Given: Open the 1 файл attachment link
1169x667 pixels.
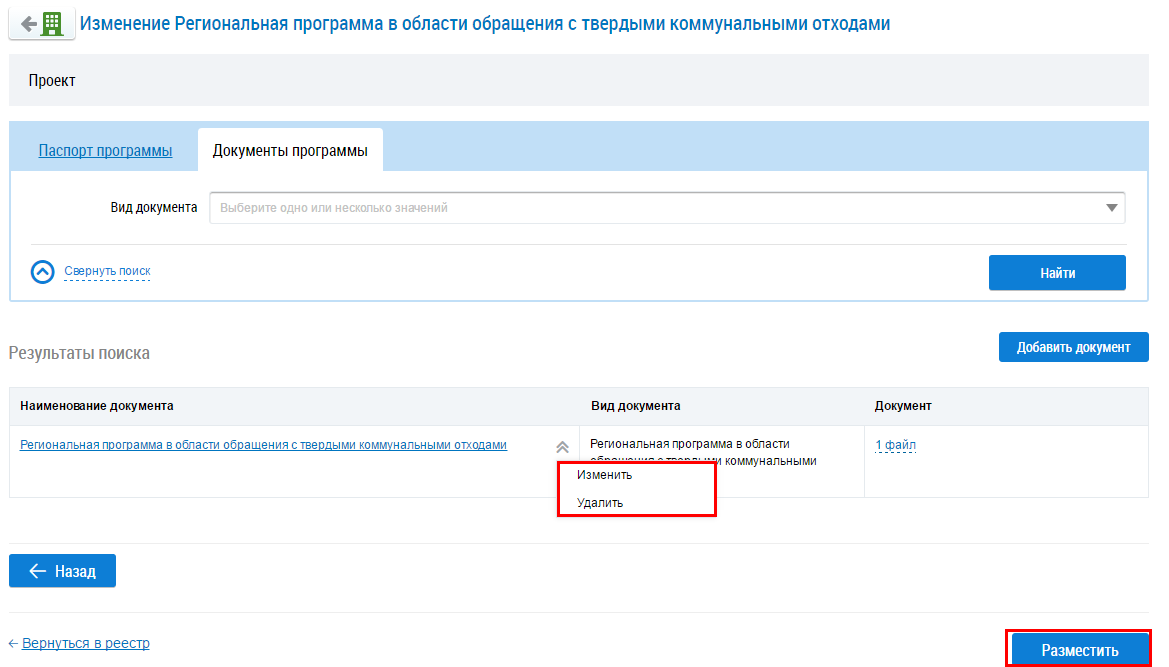Looking at the screenshot, I should click(x=895, y=445).
